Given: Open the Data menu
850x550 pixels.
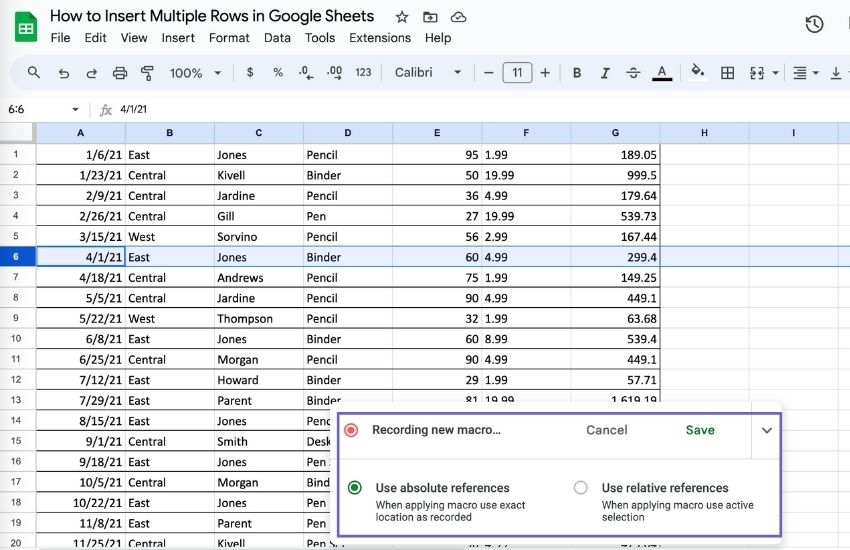Looking at the screenshot, I should (277, 38).
